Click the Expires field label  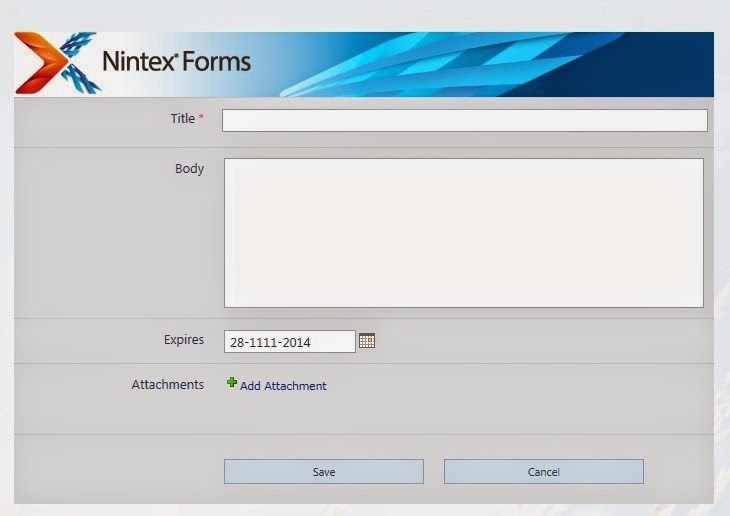[184, 340]
